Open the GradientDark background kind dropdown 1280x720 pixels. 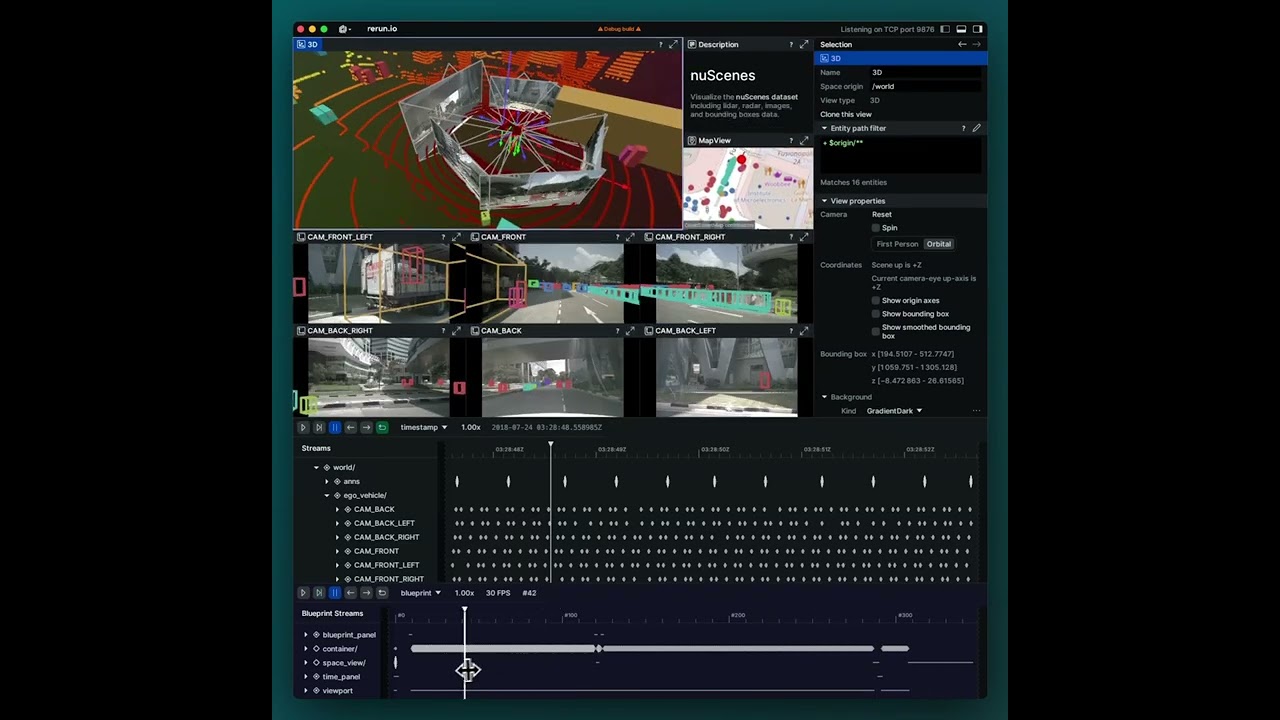[894, 411]
